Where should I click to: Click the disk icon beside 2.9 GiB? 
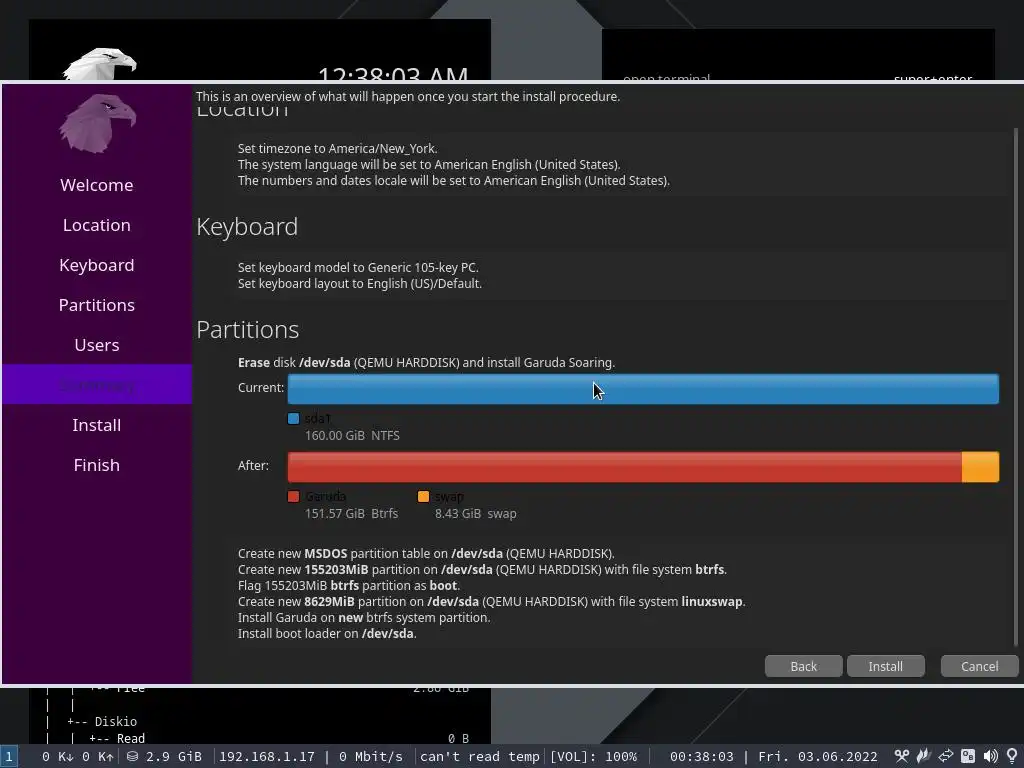[133, 756]
